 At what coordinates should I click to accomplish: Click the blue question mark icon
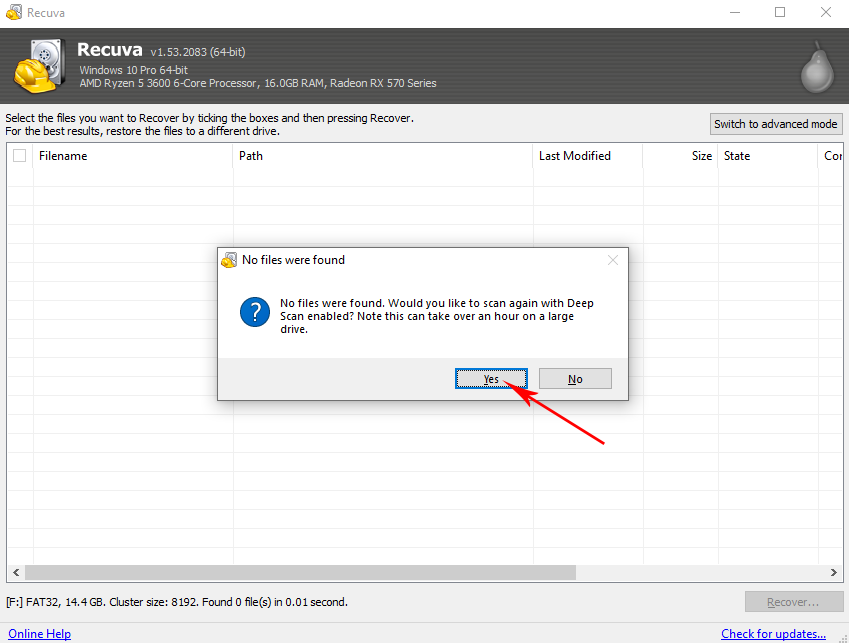tap(255, 312)
